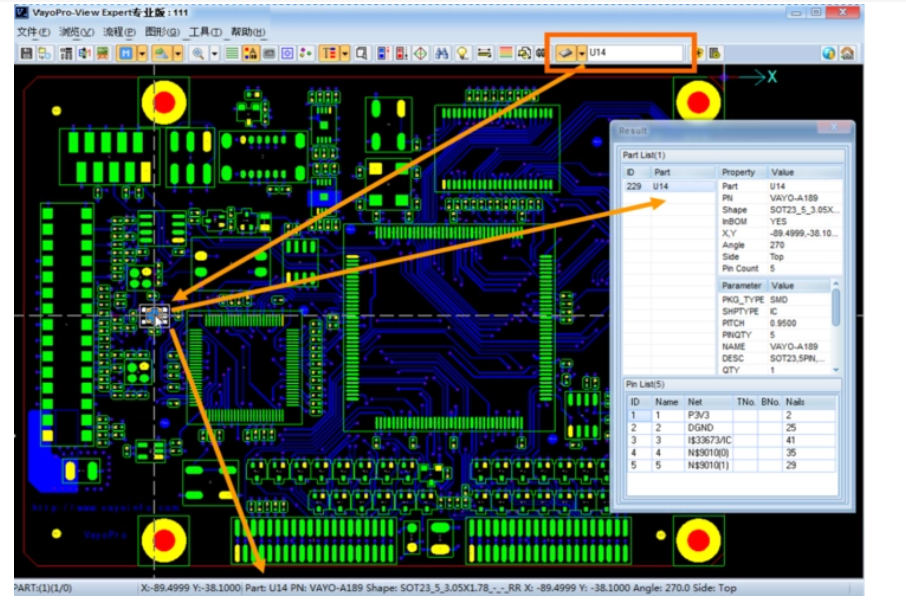Click the PITCH value 0.9500
Image resolution: width=906 pixels, height=604 pixels.
pos(782,323)
